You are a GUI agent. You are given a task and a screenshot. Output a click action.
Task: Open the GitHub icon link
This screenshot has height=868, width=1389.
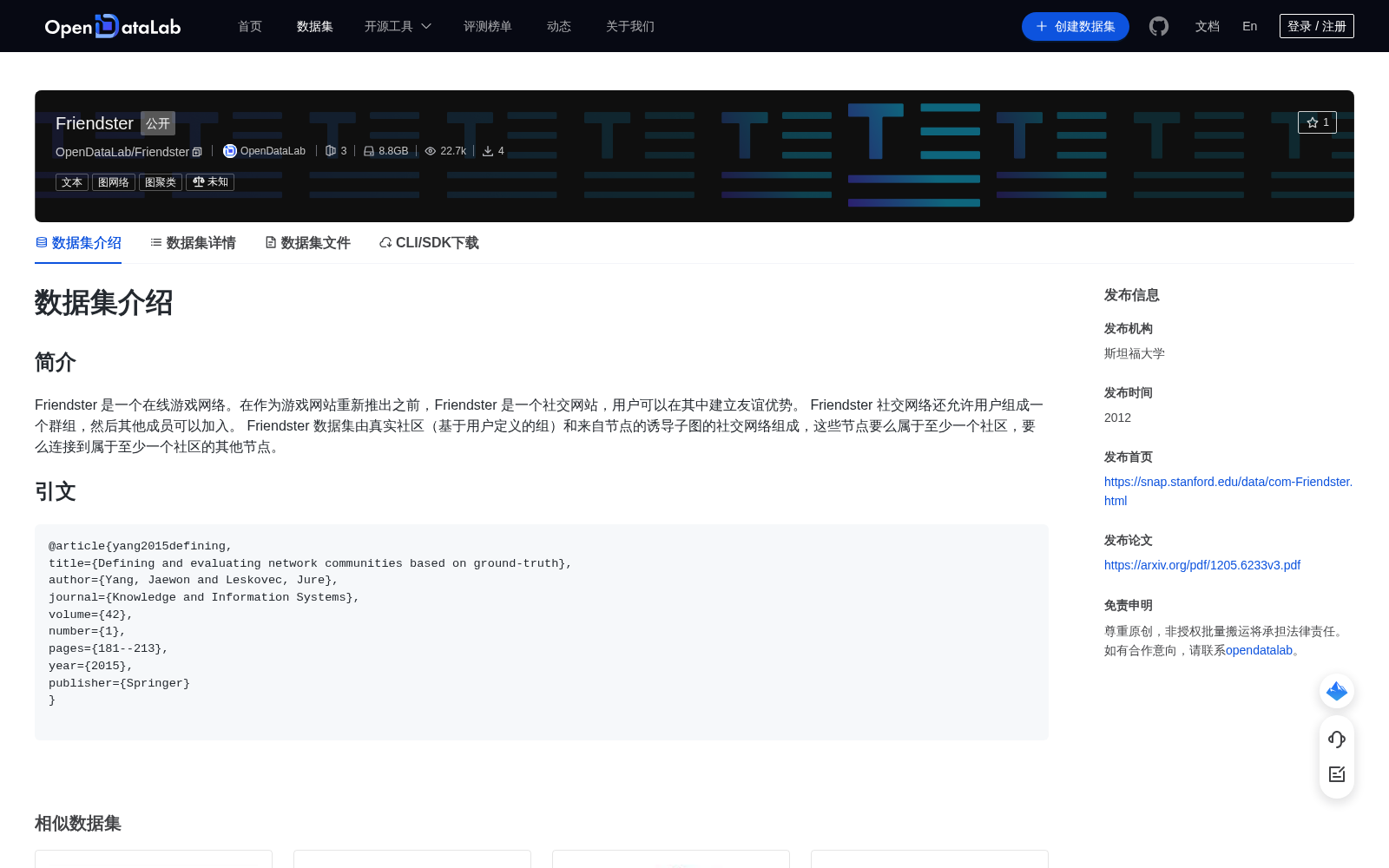tap(1159, 26)
